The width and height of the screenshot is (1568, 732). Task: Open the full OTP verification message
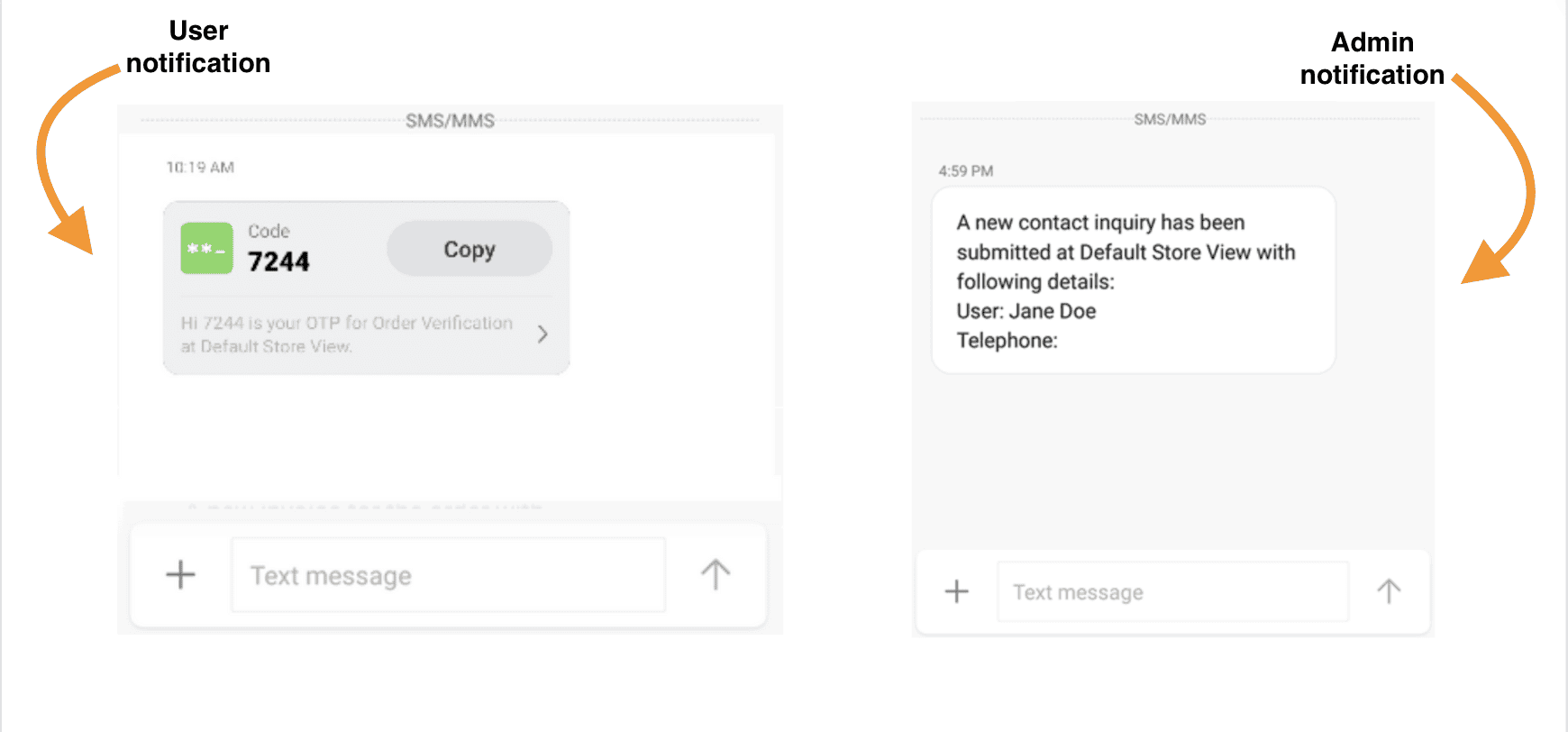pyautogui.click(x=345, y=334)
